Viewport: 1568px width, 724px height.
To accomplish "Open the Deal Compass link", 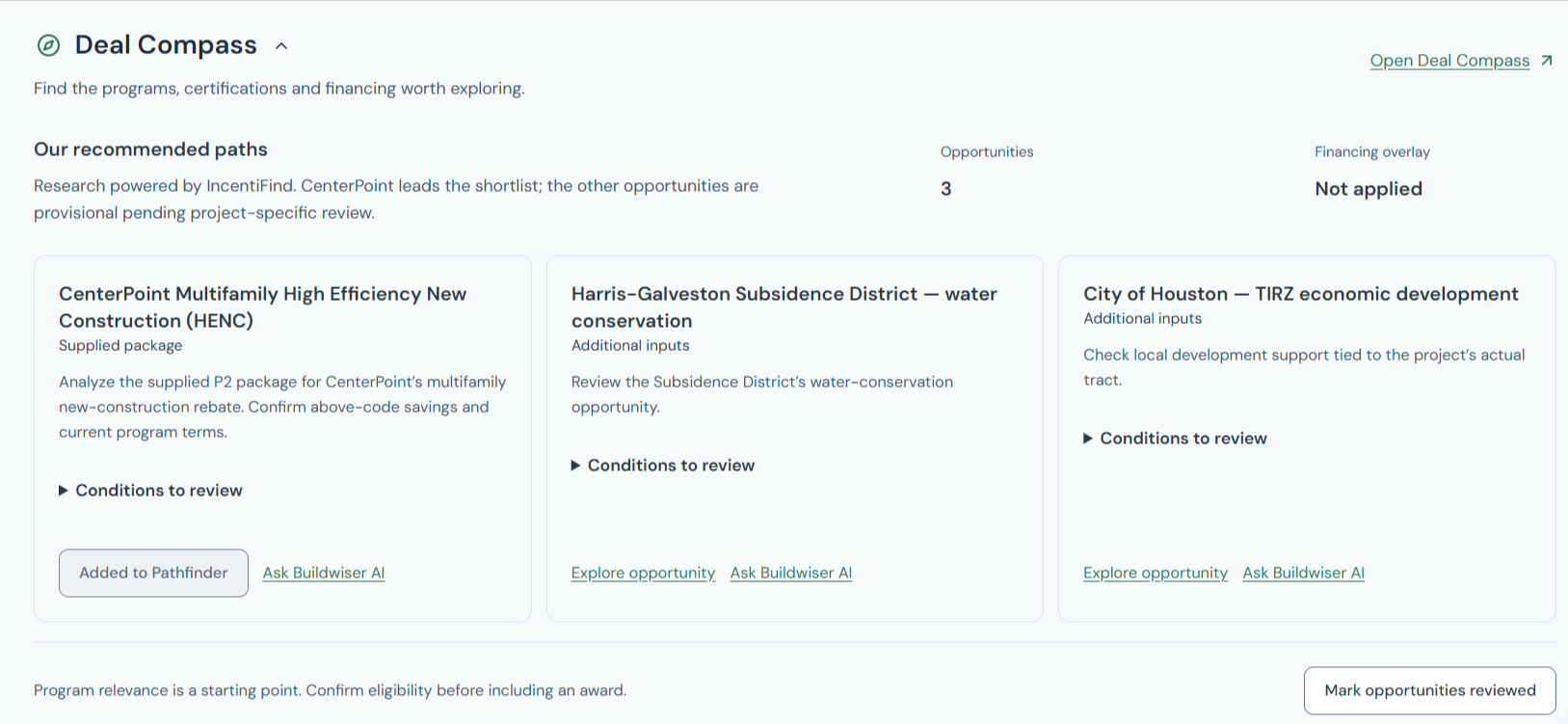I will 1449,61.
